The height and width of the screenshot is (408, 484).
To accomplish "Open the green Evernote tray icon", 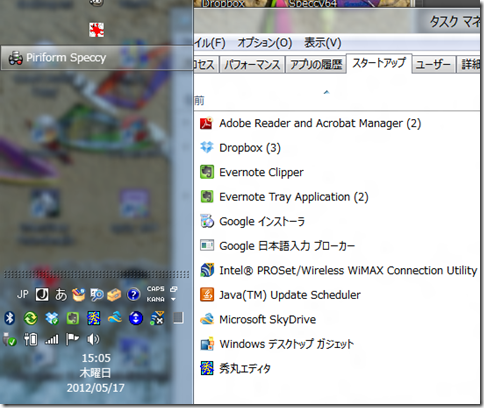I will (x=73, y=318).
